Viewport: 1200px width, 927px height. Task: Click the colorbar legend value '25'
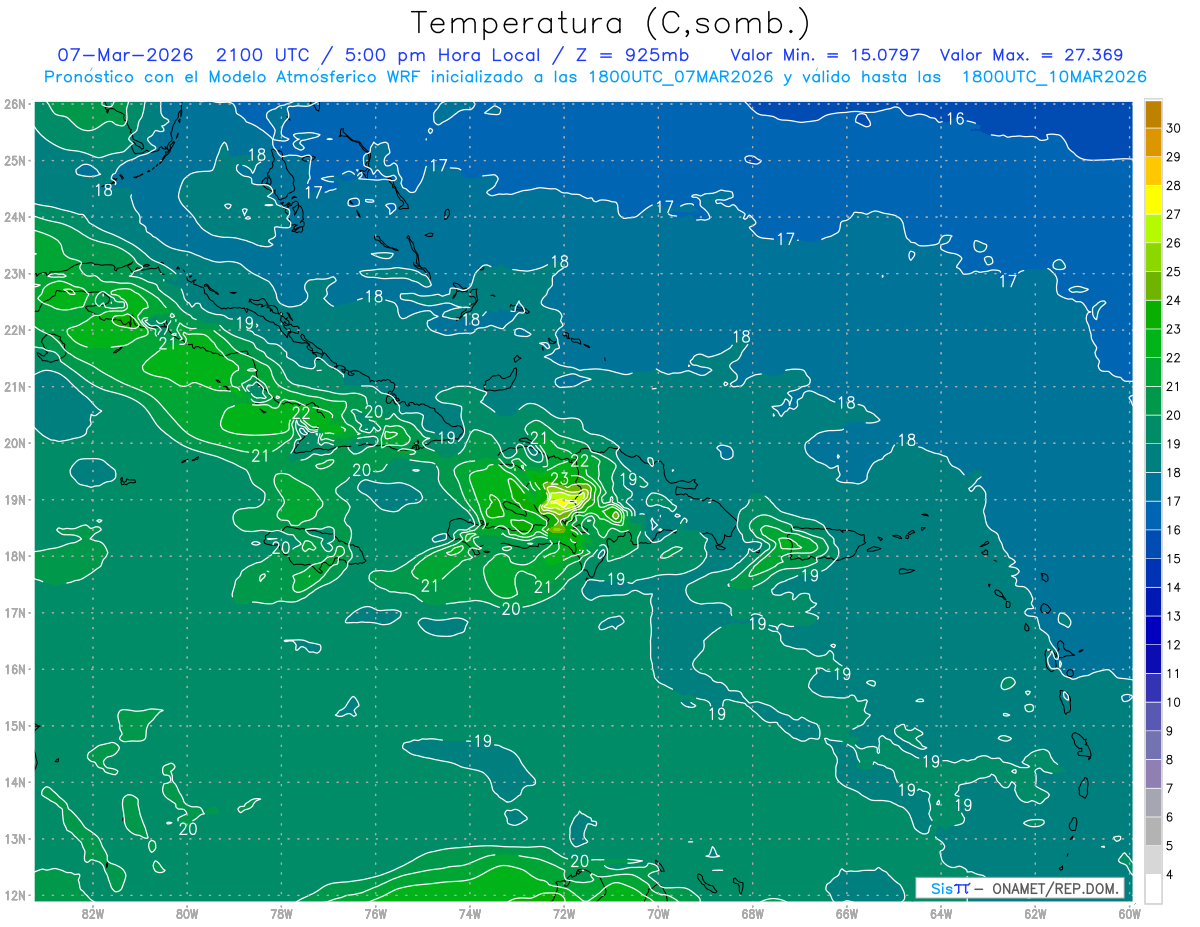click(1175, 271)
